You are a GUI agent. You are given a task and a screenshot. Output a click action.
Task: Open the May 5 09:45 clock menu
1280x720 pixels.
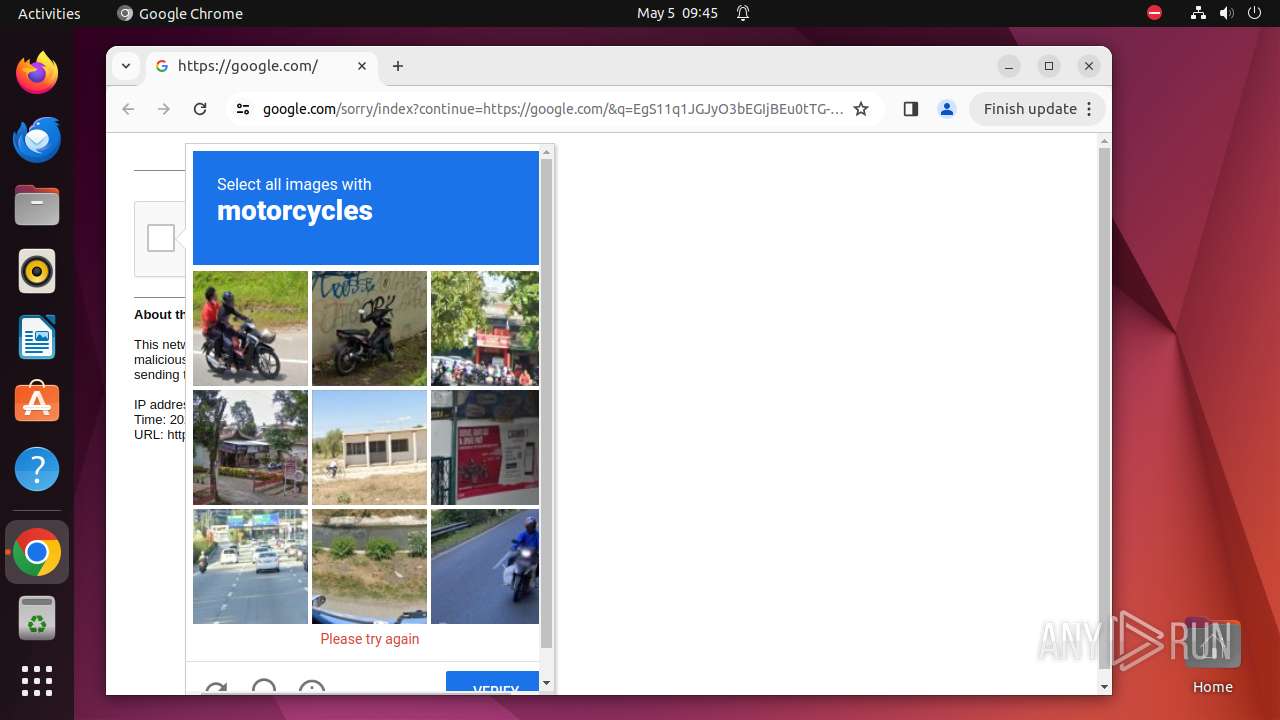tap(677, 13)
